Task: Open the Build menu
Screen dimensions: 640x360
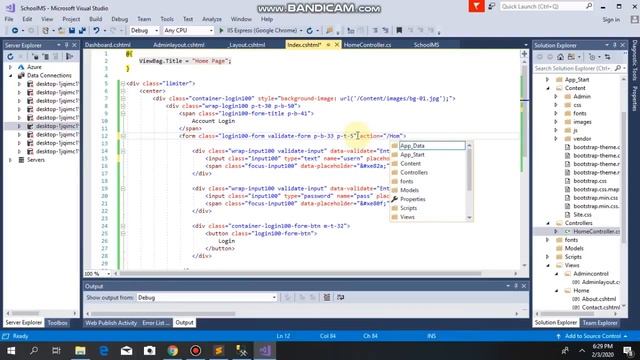Action: click(96, 19)
